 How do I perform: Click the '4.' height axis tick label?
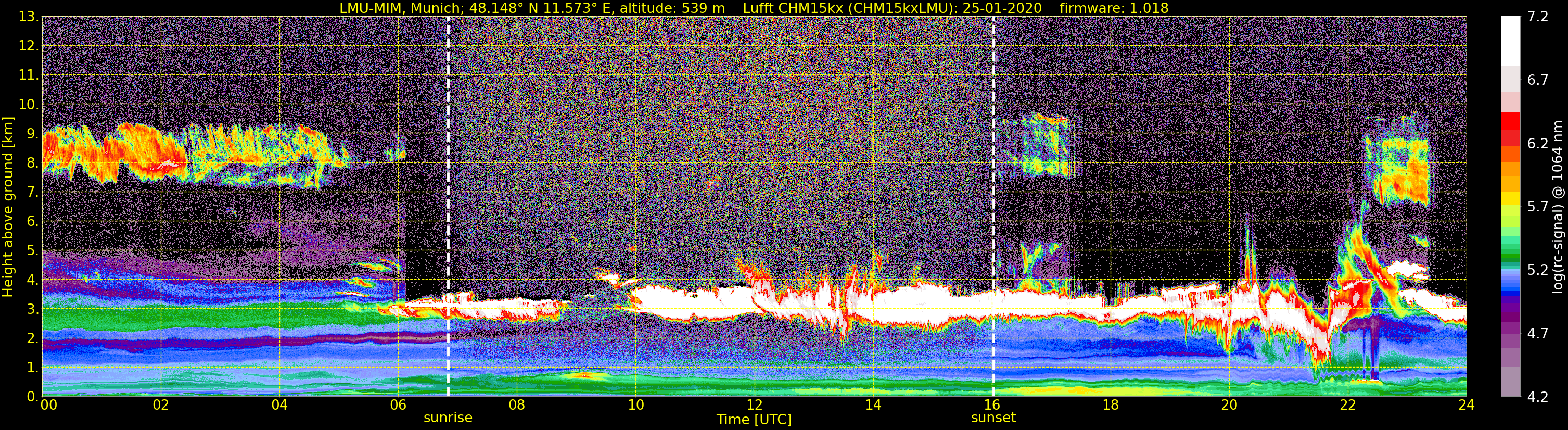[x=32, y=280]
